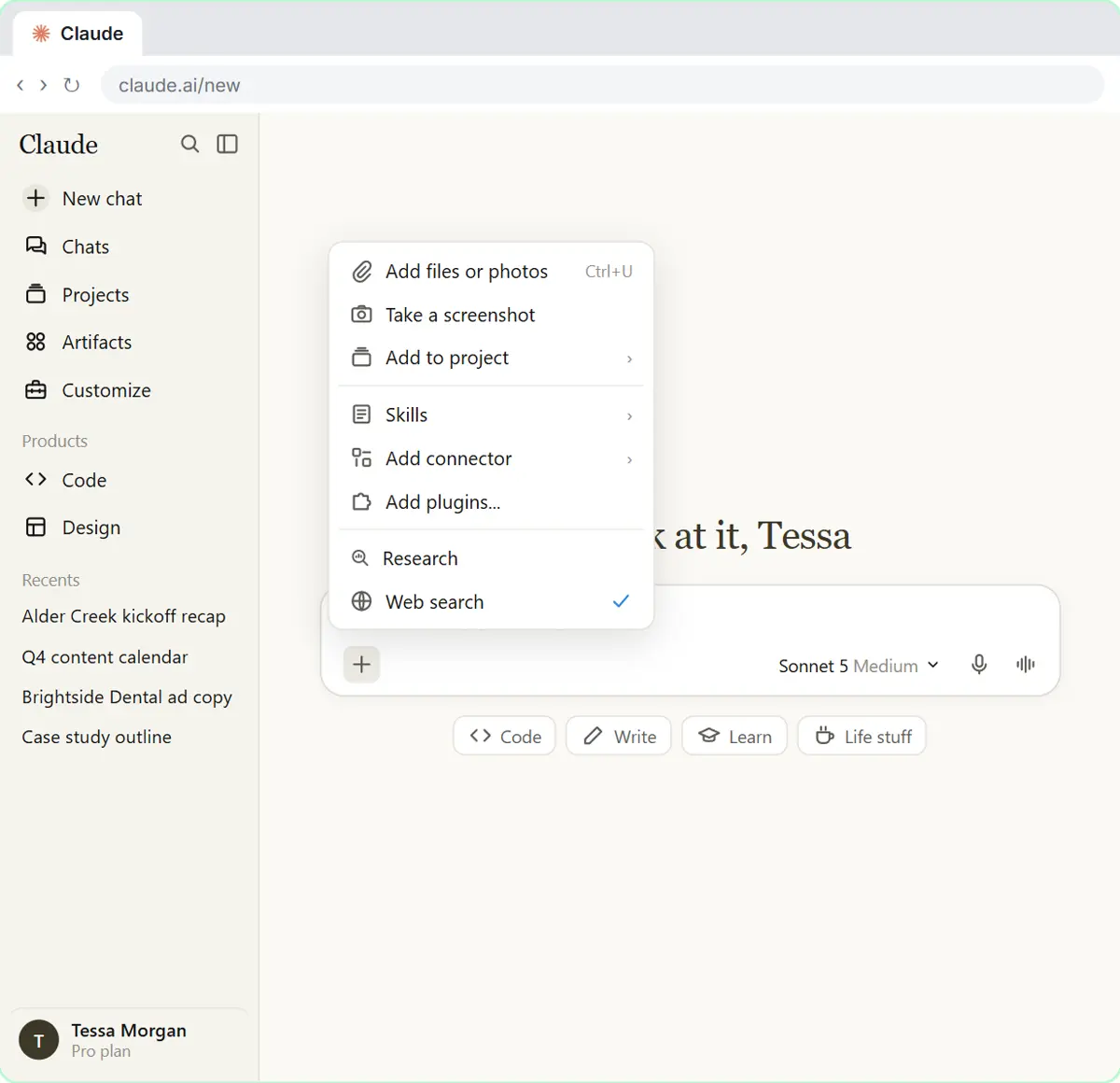1120x1083 pixels.
Task: Expand the Add connector submenu arrow
Action: pyautogui.click(x=630, y=459)
